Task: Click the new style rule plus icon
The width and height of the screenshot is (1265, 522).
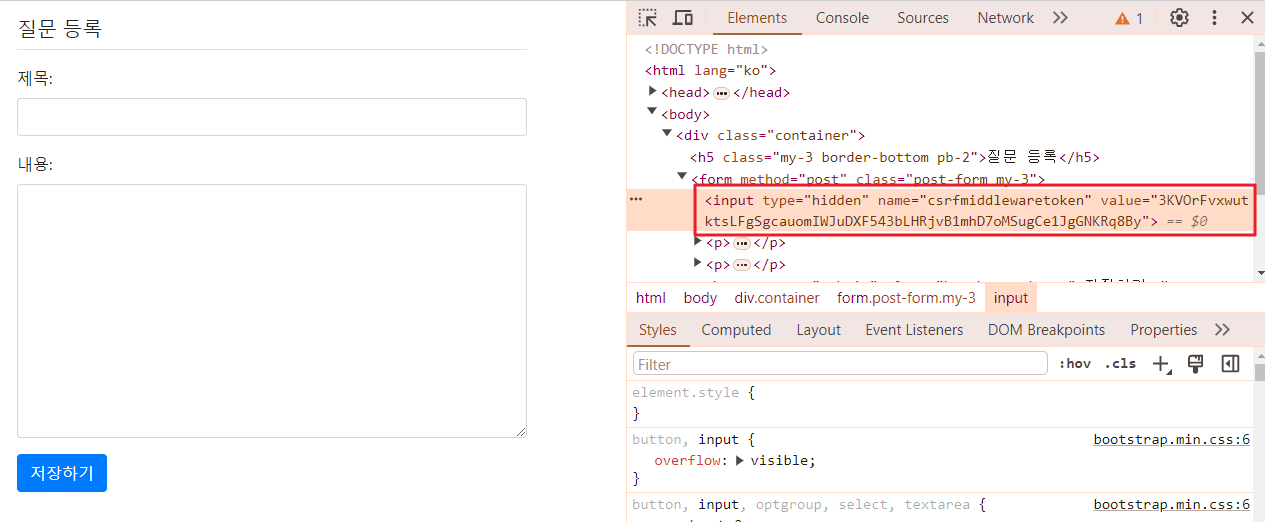Action: click(1161, 364)
